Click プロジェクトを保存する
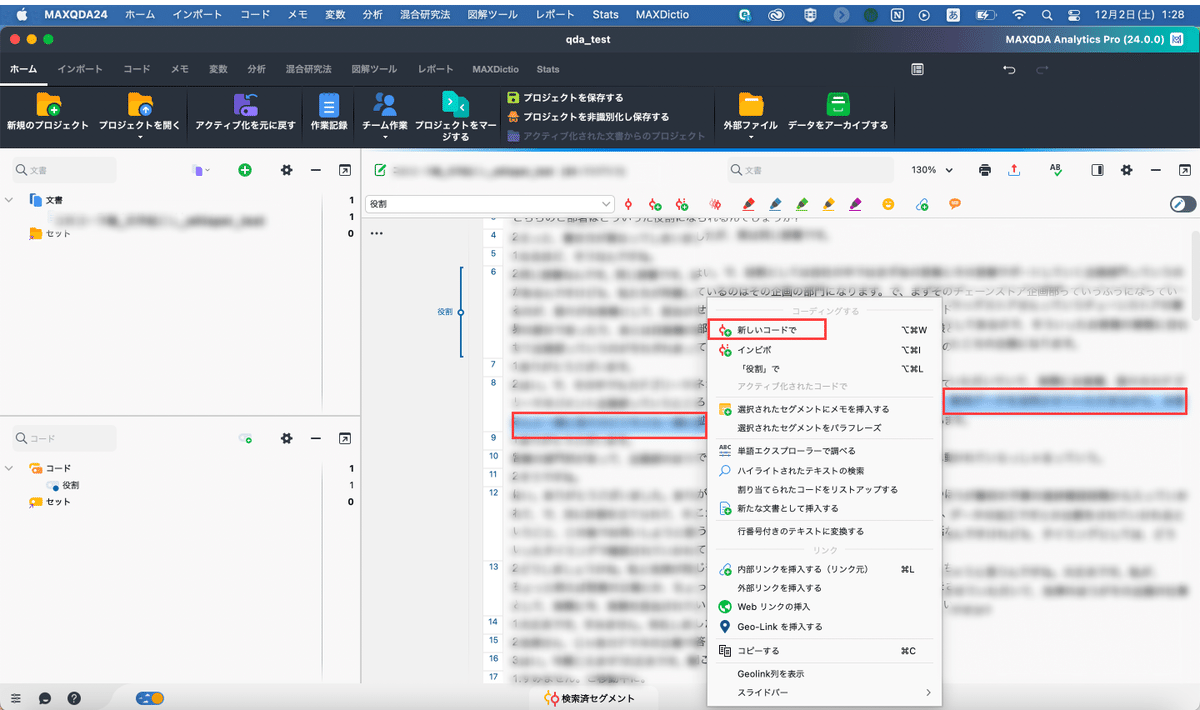This screenshot has height=710, width=1200. coord(565,98)
